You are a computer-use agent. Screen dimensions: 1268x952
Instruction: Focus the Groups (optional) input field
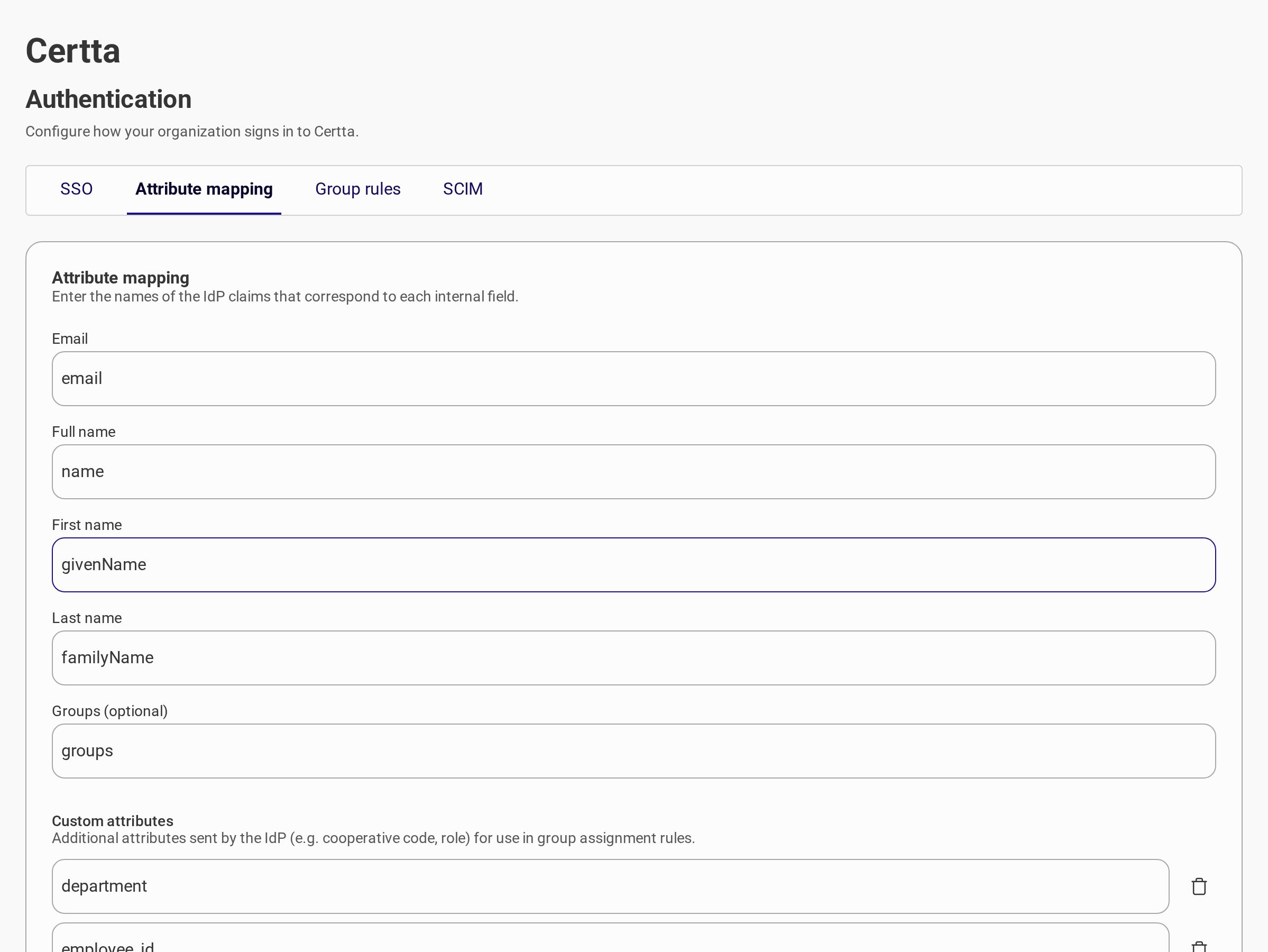[633, 750]
